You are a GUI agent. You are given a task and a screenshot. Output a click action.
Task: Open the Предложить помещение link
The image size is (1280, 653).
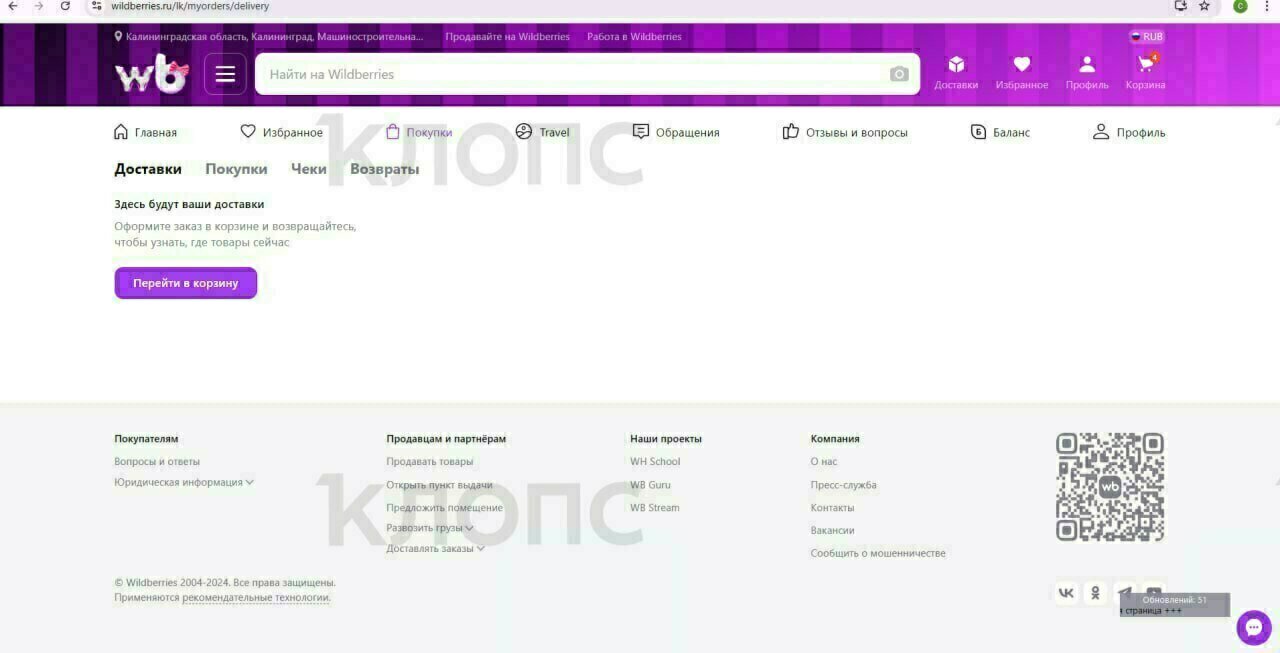pyautogui.click(x=445, y=508)
